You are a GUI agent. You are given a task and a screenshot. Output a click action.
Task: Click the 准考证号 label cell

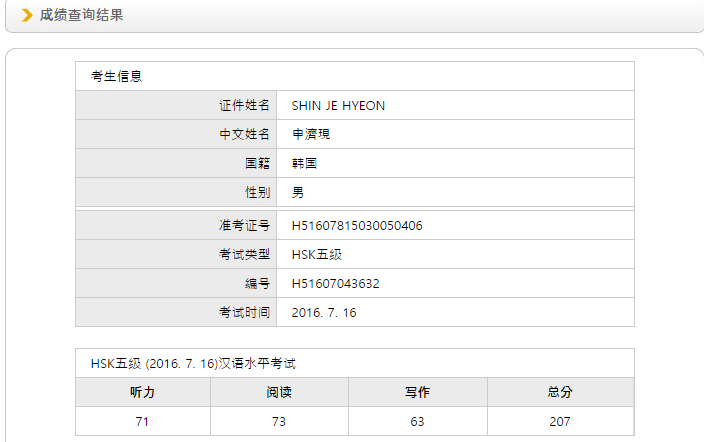pyautogui.click(x=176, y=225)
